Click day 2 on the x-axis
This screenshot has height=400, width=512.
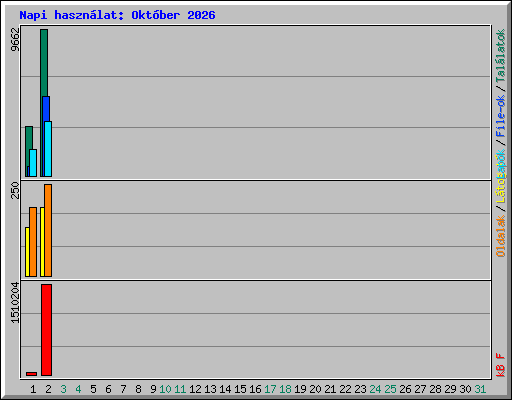pos(49,389)
